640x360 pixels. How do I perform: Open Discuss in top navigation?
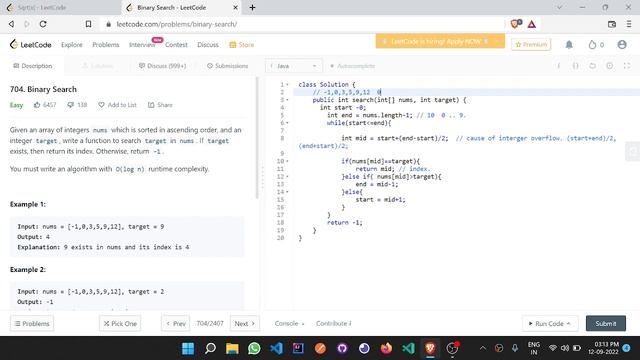pos(208,44)
